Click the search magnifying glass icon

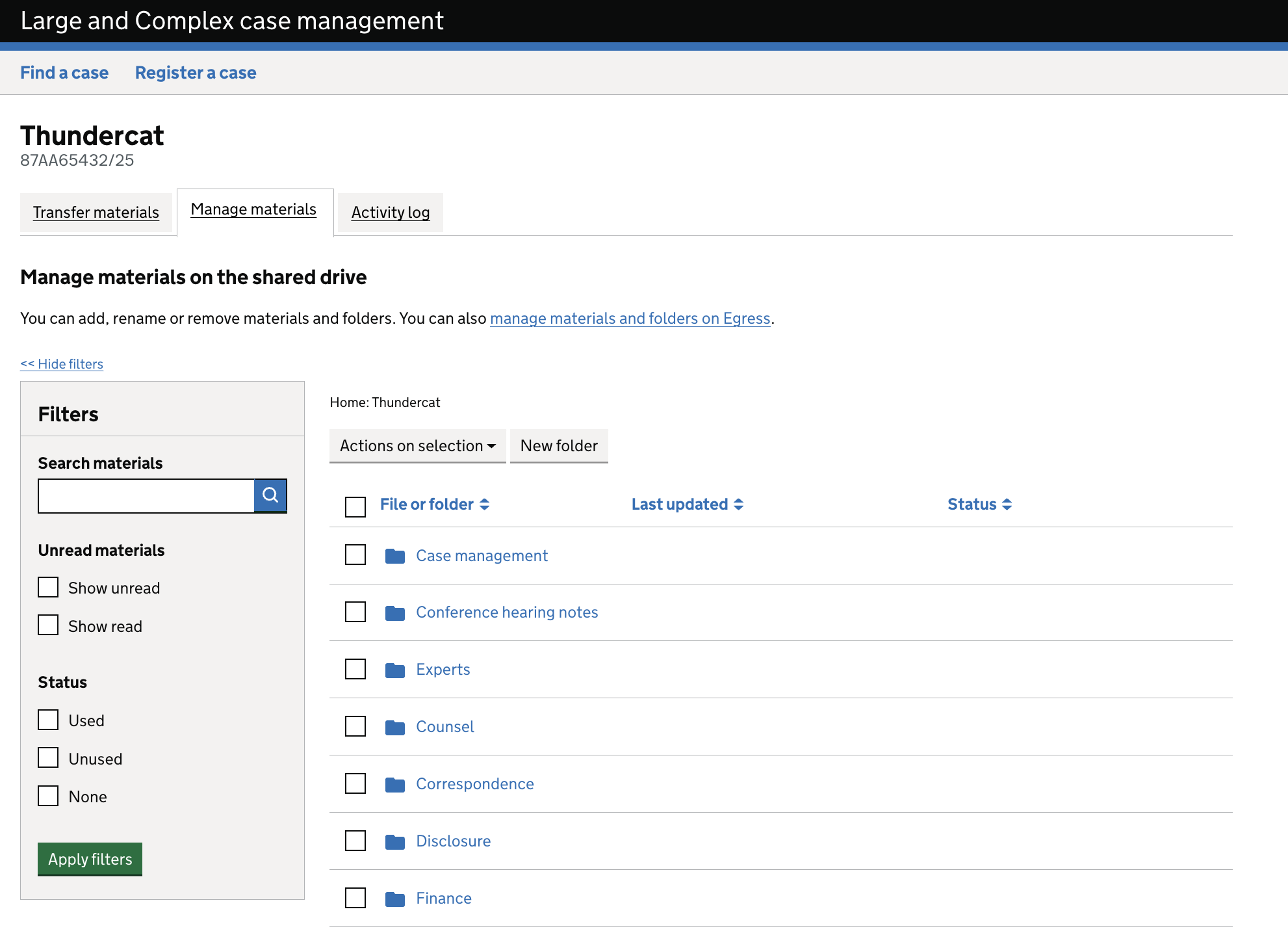click(x=270, y=495)
